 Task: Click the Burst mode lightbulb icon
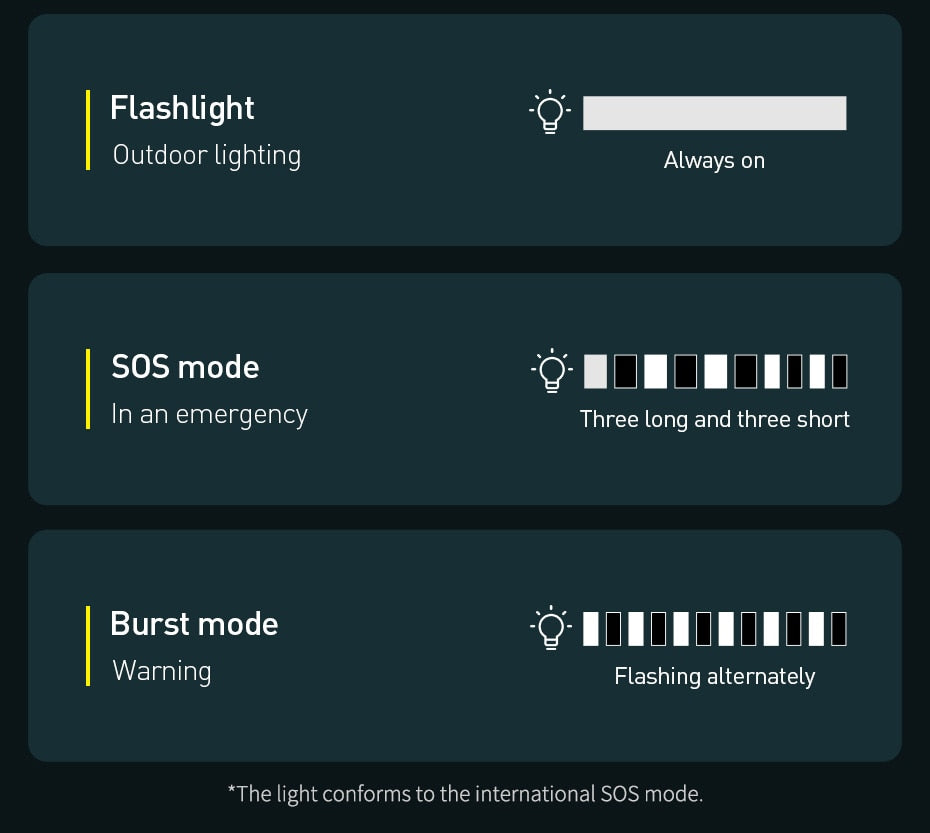pos(550,629)
